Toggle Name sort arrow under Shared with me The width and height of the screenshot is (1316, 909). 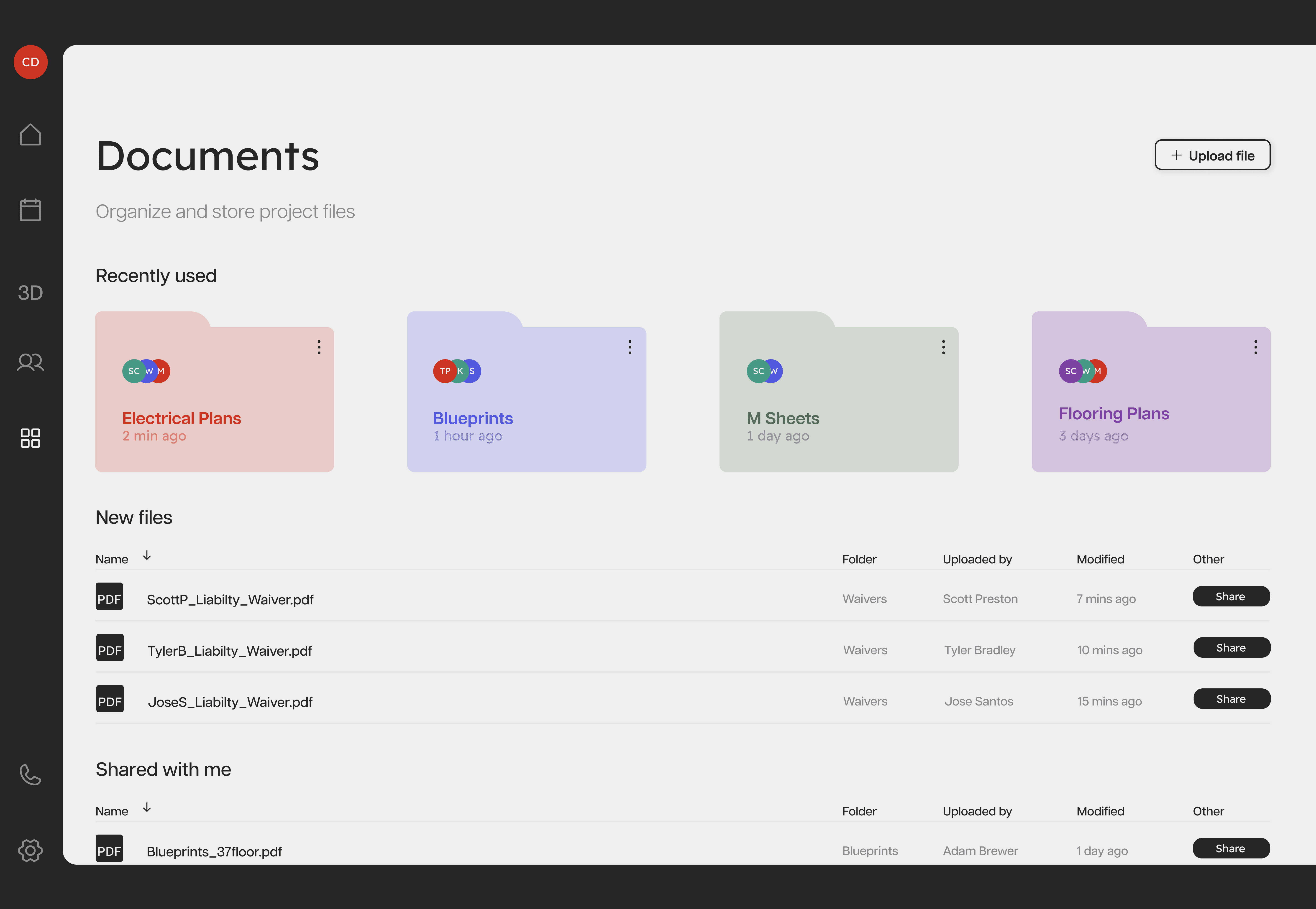click(x=147, y=808)
